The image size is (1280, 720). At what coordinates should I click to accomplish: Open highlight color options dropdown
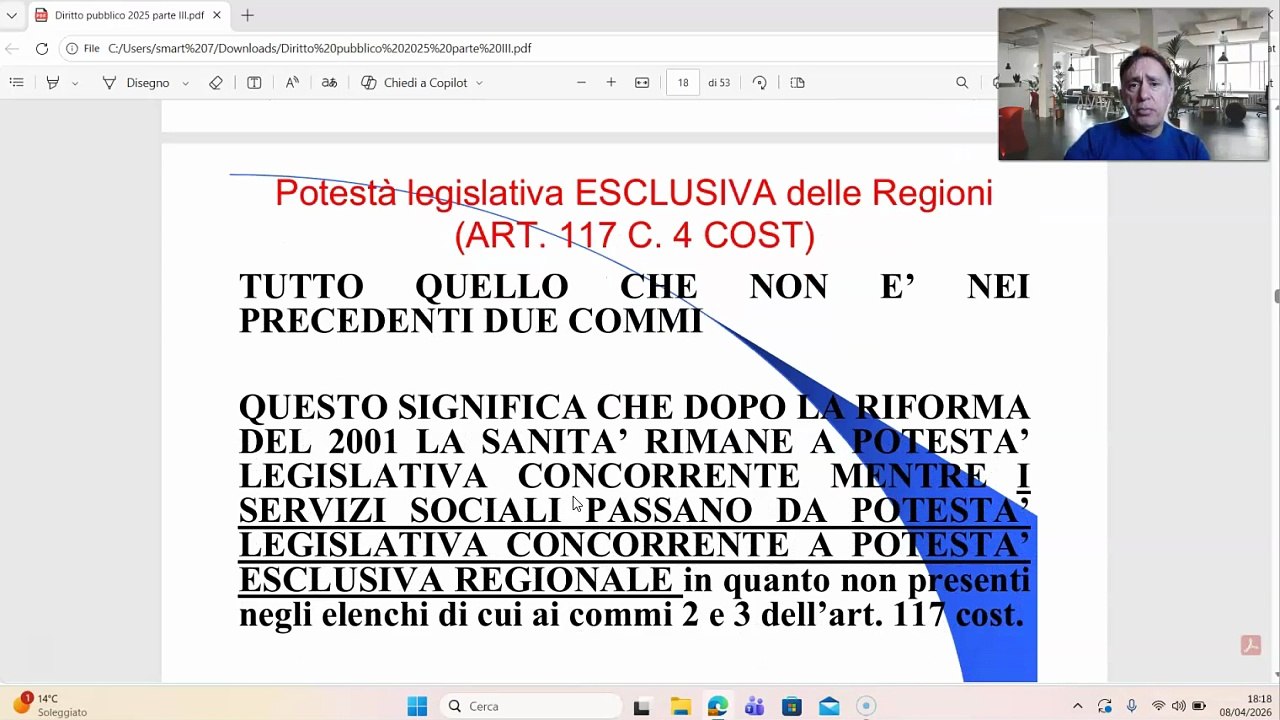point(75,83)
